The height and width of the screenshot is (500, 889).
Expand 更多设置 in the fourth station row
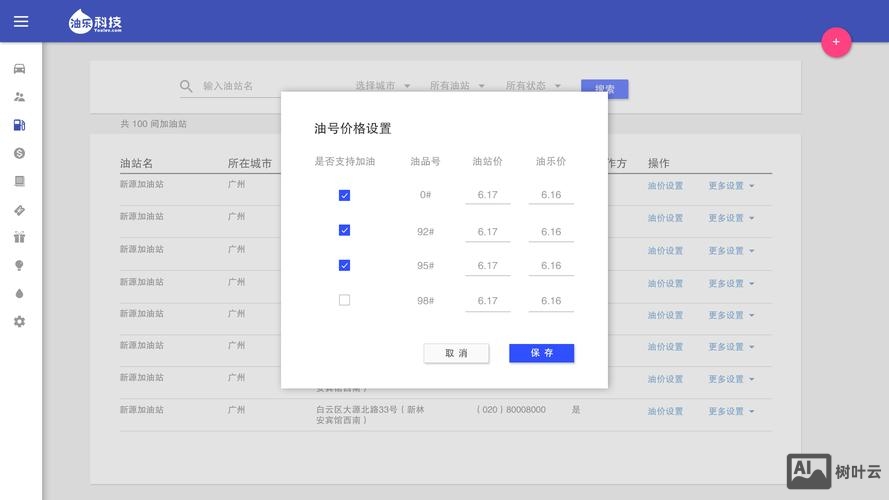pos(731,283)
